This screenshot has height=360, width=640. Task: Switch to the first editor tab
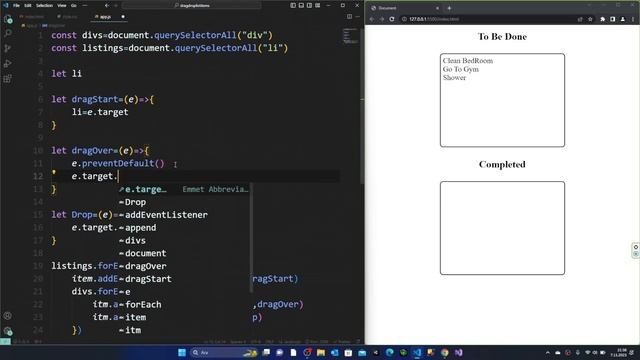tap(32, 17)
